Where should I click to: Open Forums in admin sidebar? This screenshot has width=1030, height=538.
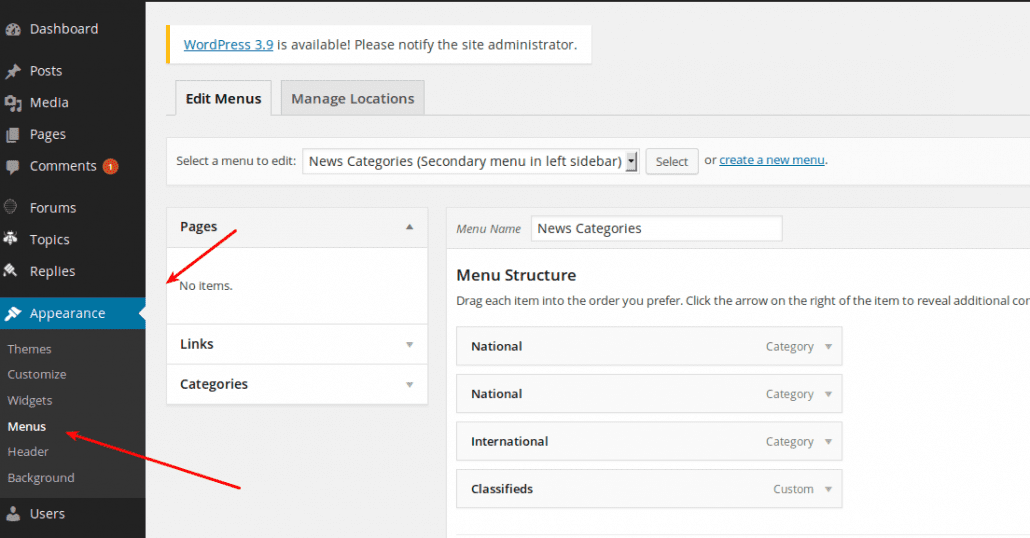tap(53, 208)
